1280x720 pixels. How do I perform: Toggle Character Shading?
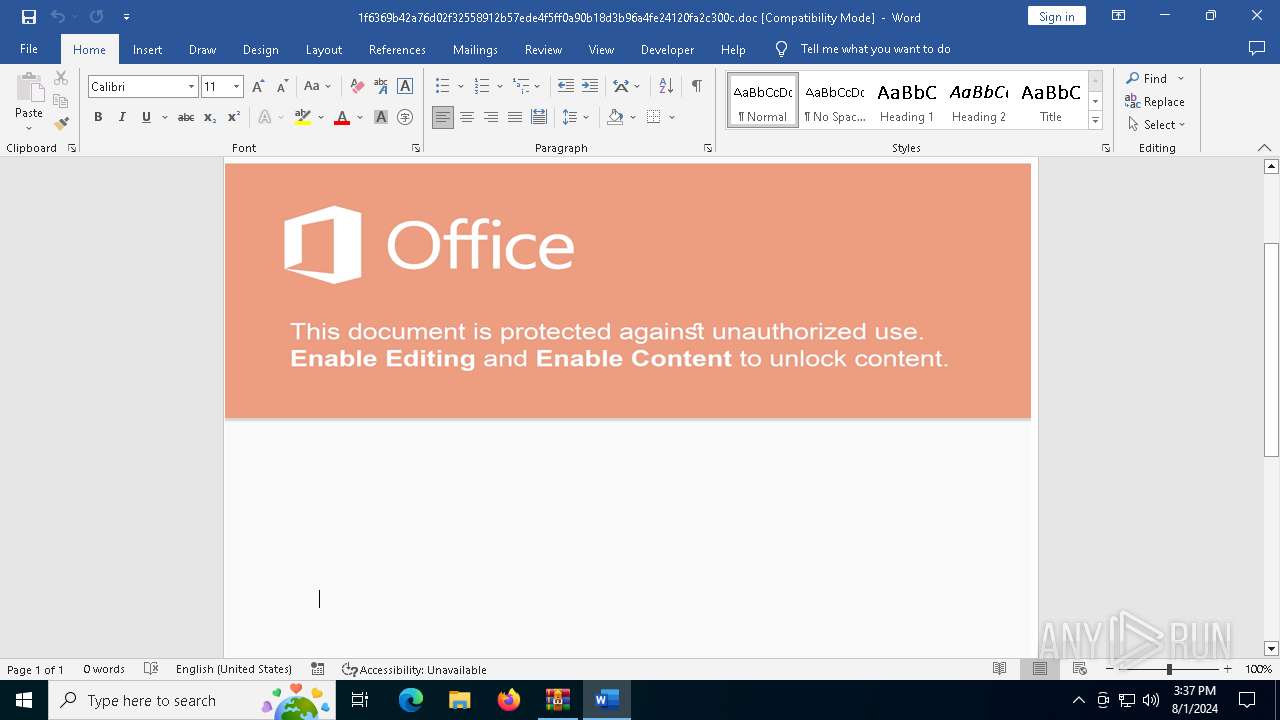(x=381, y=117)
